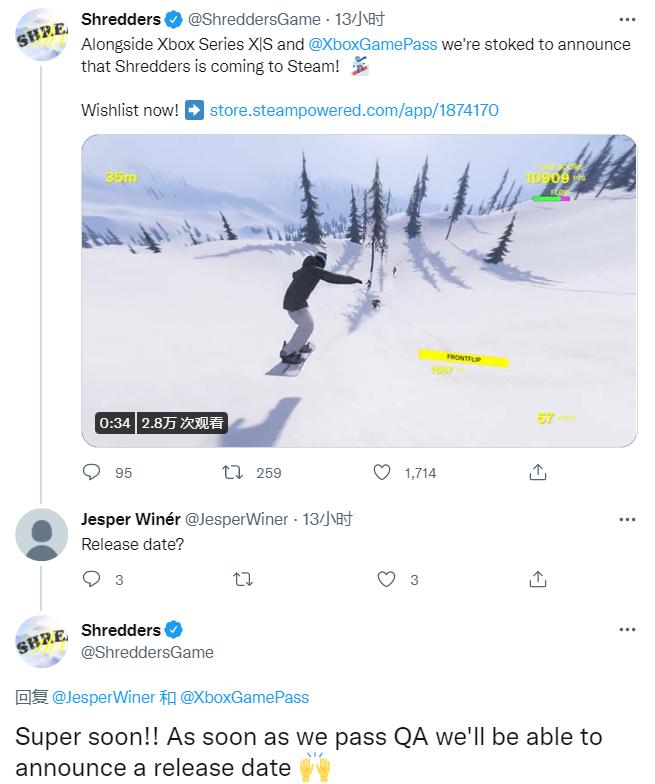655x784 pixels.
Task: Open the store.steampowered.com/app/1874170 link
Action: point(354,110)
